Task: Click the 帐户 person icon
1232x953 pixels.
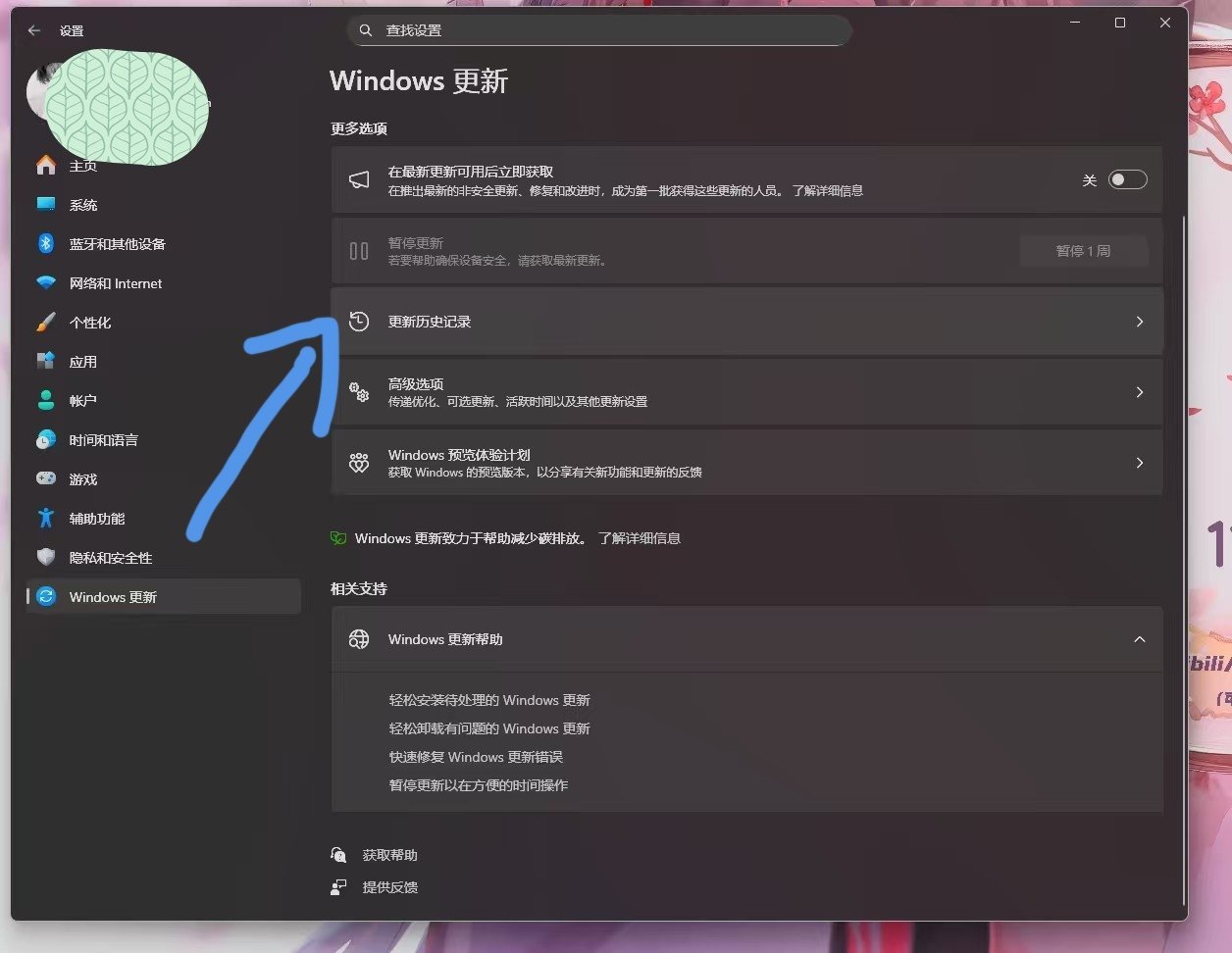Action: [46, 401]
